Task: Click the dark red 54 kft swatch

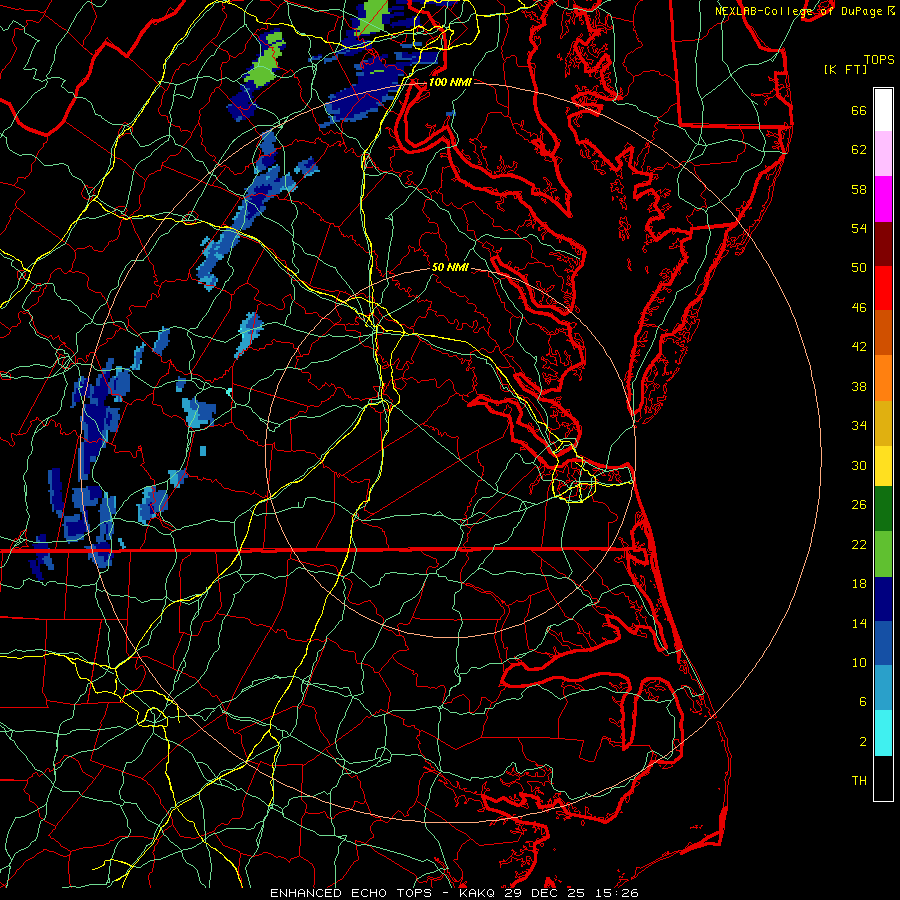Action: pyautogui.click(x=883, y=243)
